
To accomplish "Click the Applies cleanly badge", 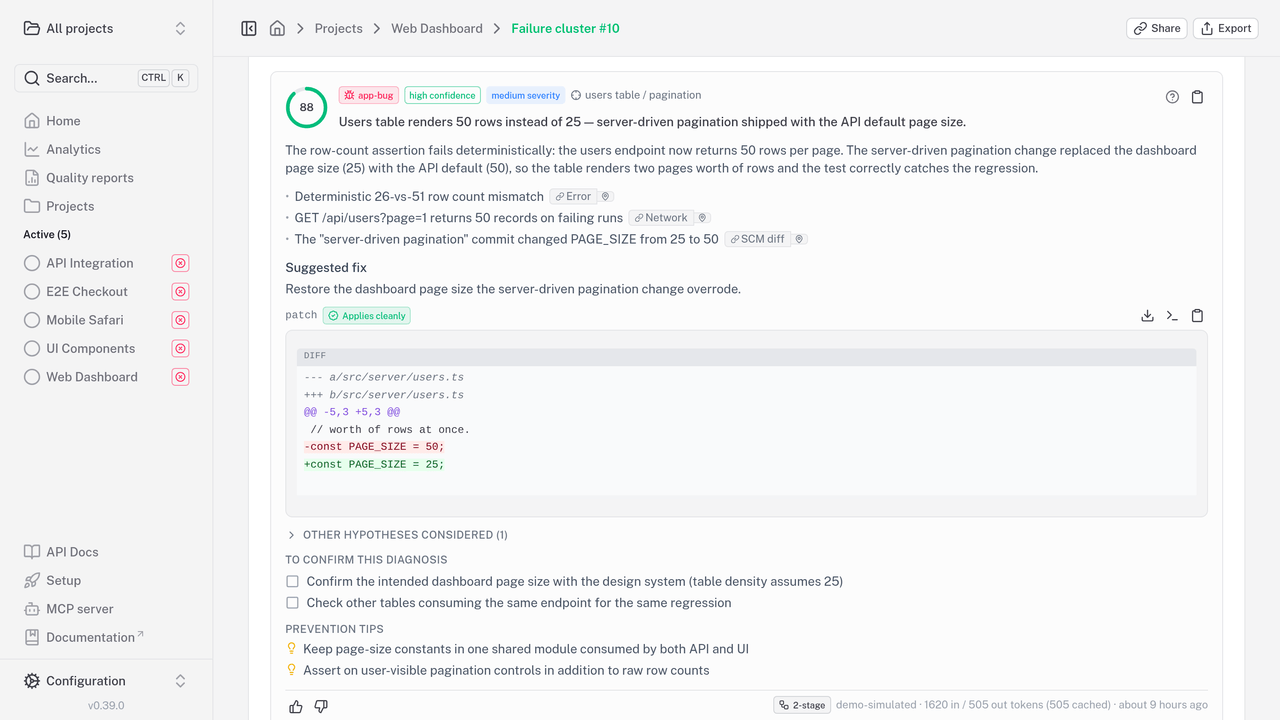I will 366,316.
